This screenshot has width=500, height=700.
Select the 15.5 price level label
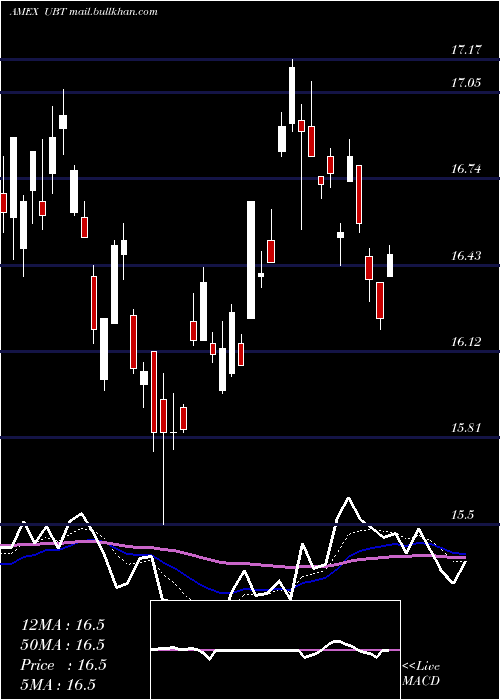pyautogui.click(x=462, y=515)
